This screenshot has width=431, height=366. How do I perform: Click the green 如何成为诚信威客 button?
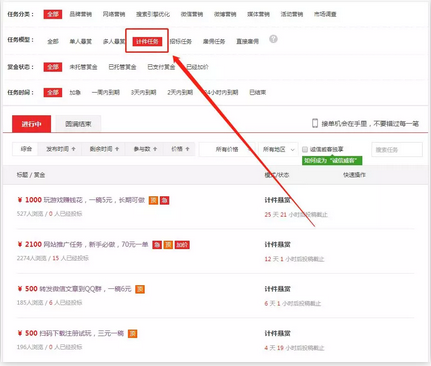(332, 161)
